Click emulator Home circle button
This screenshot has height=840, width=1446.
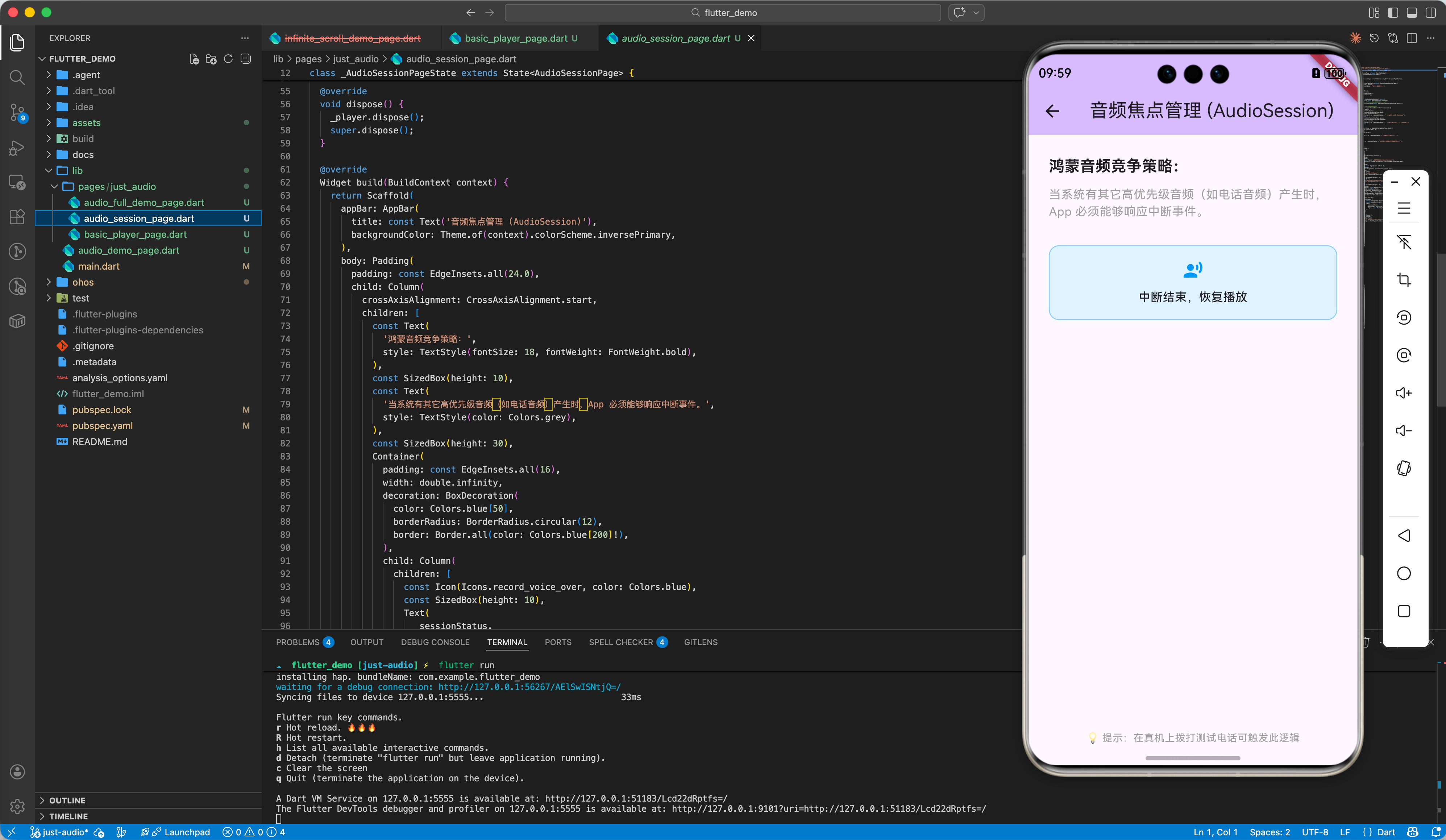pyautogui.click(x=1404, y=573)
